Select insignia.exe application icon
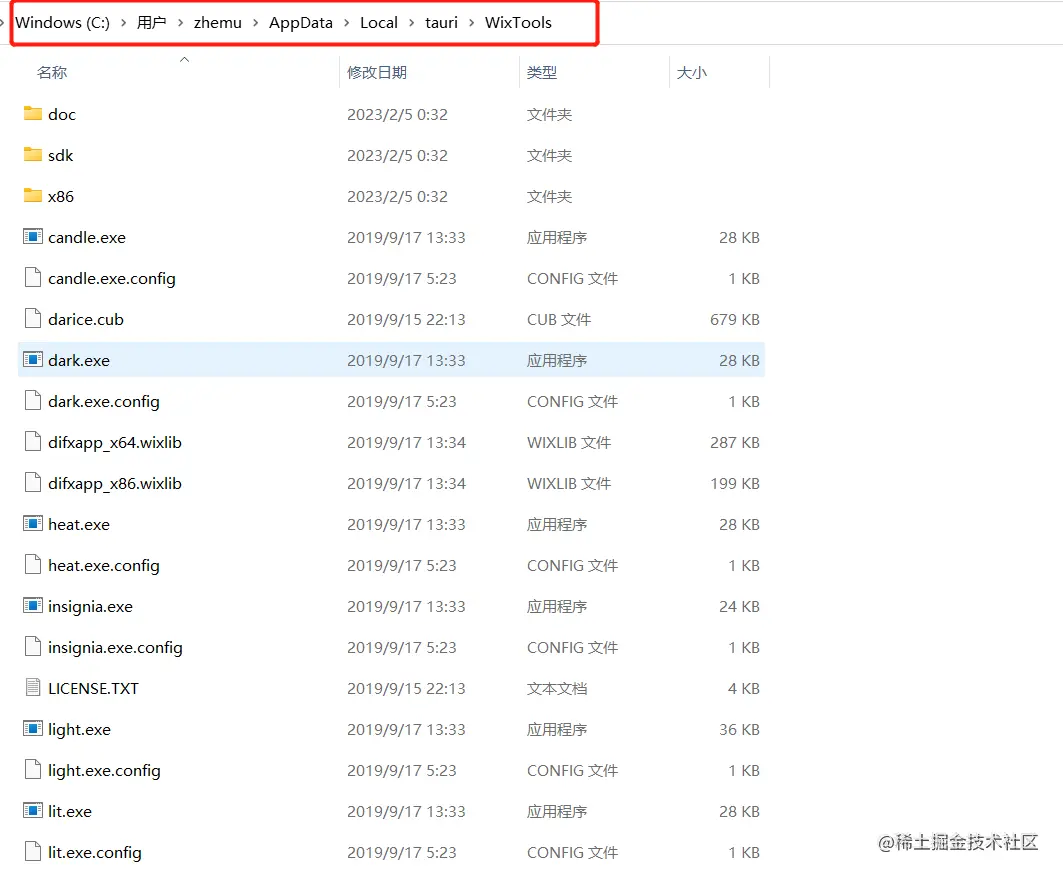The image size is (1063, 877). (33, 605)
